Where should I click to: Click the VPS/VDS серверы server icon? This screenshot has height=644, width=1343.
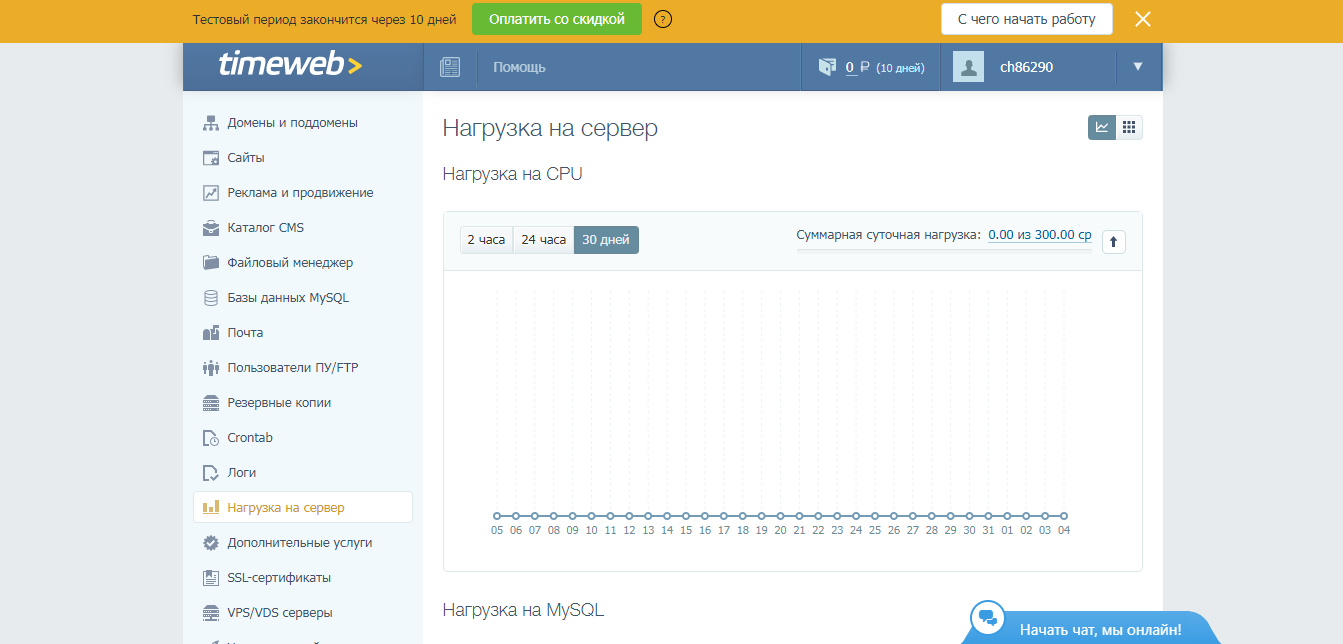tap(210, 613)
